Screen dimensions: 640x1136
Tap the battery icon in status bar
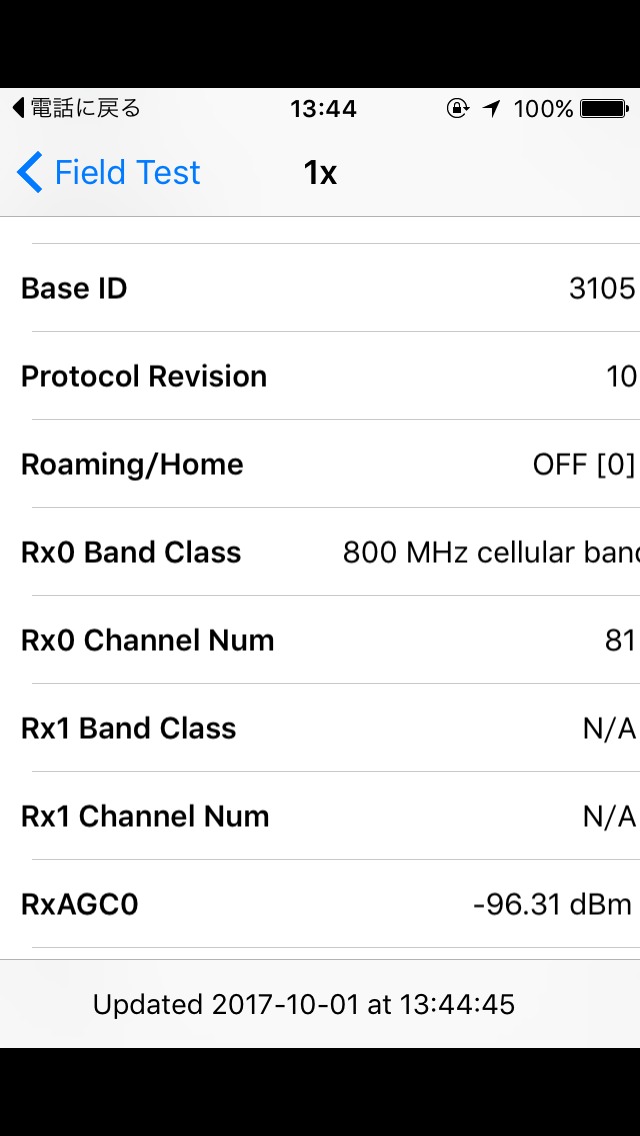pyautogui.click(x=603, y=108)
